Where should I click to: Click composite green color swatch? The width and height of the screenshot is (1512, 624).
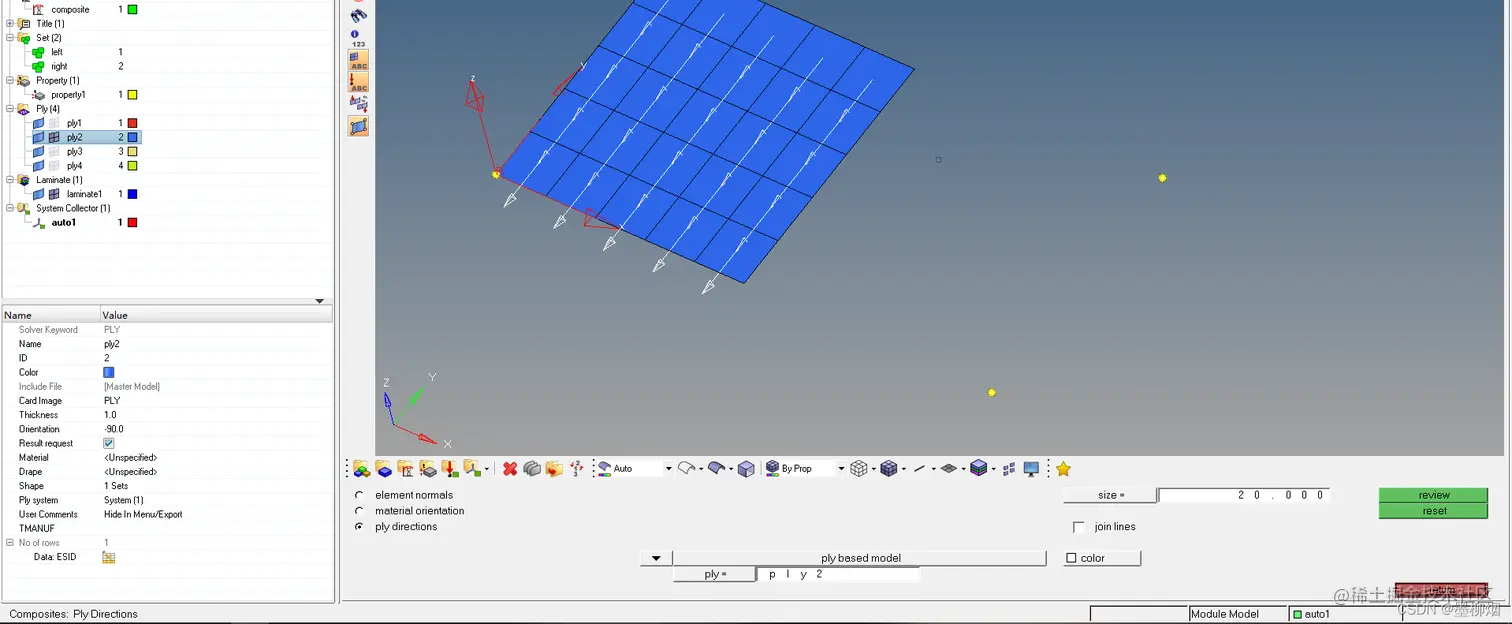click(132, 9)
